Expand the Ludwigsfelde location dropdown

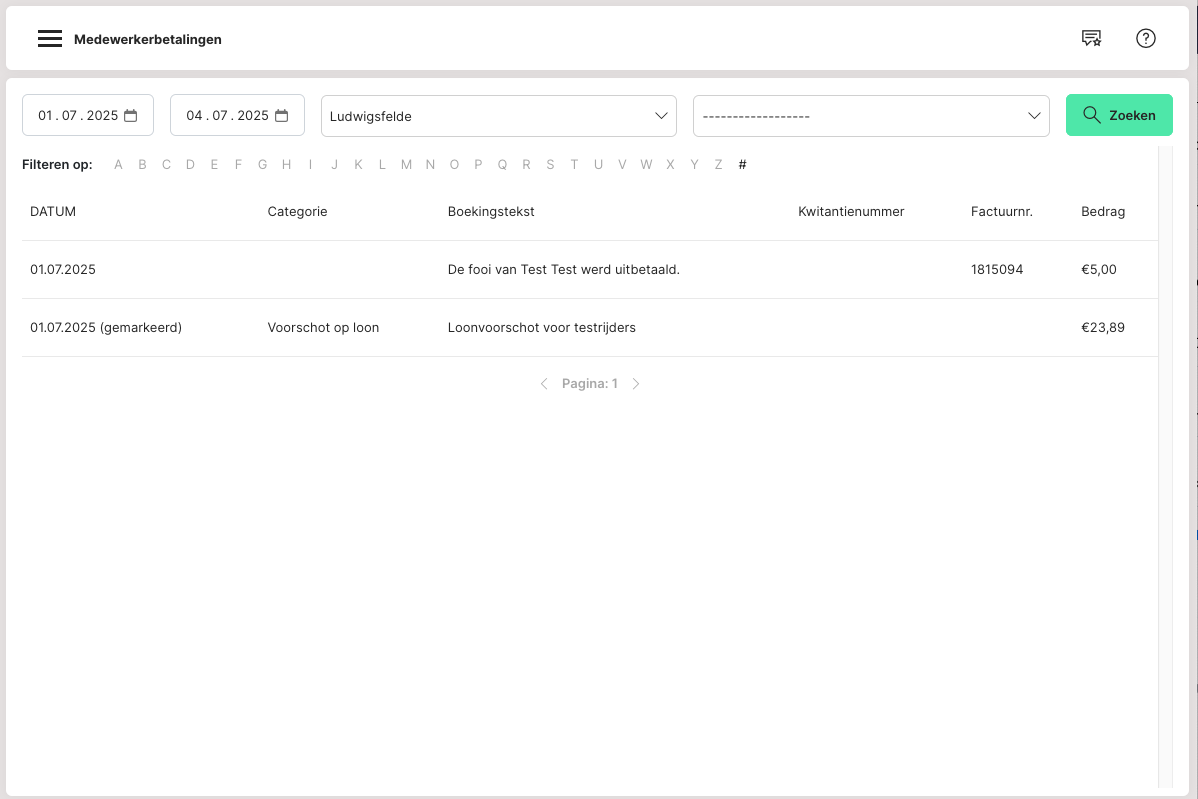499,116
